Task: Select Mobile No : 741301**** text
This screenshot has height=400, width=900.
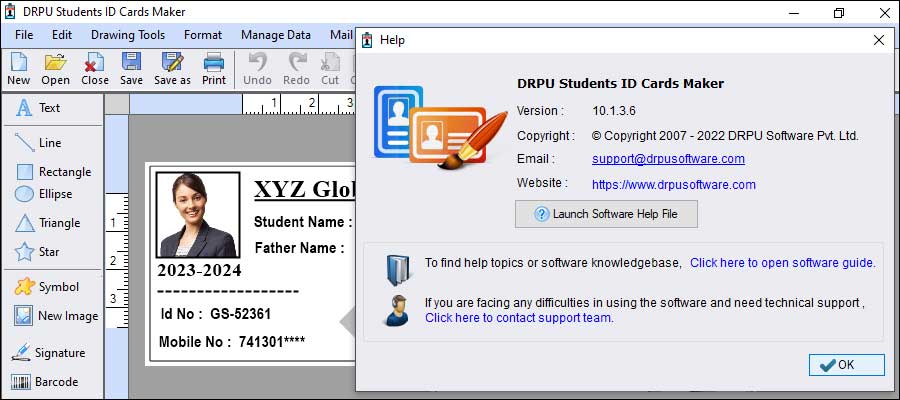Action: click(232, 342)
